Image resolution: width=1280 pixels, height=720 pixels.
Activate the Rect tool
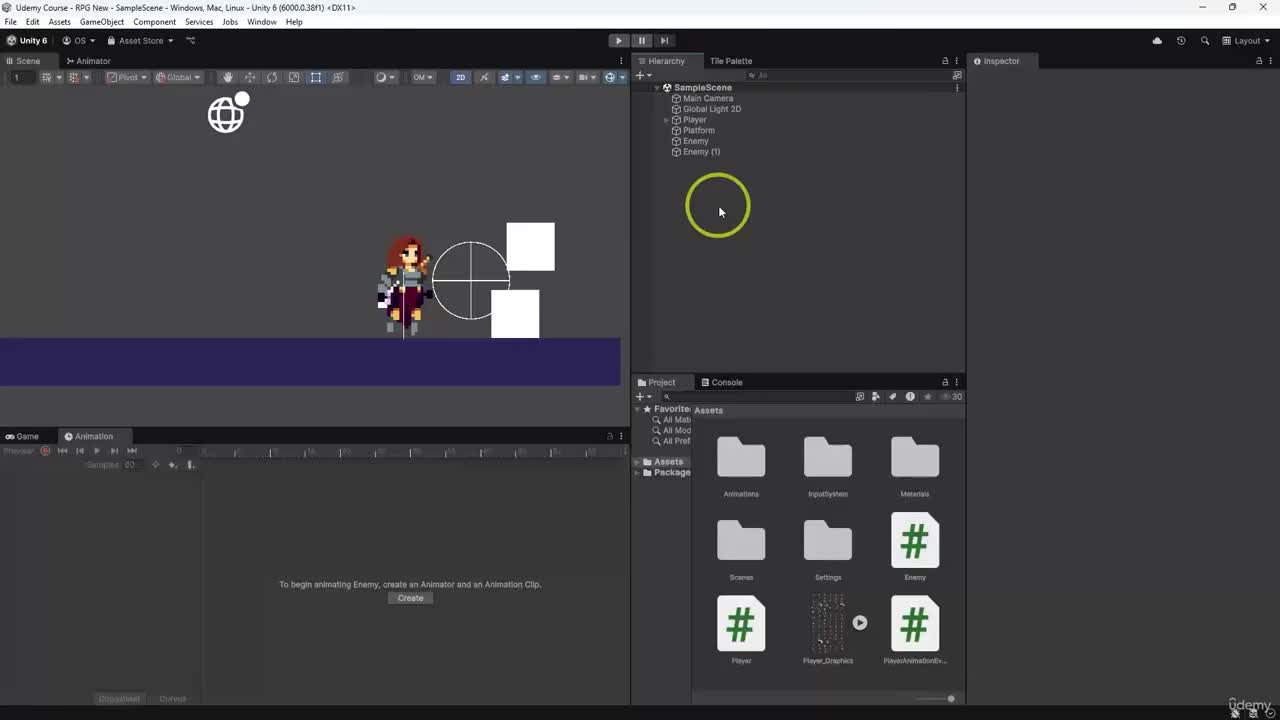pos(316,77)
